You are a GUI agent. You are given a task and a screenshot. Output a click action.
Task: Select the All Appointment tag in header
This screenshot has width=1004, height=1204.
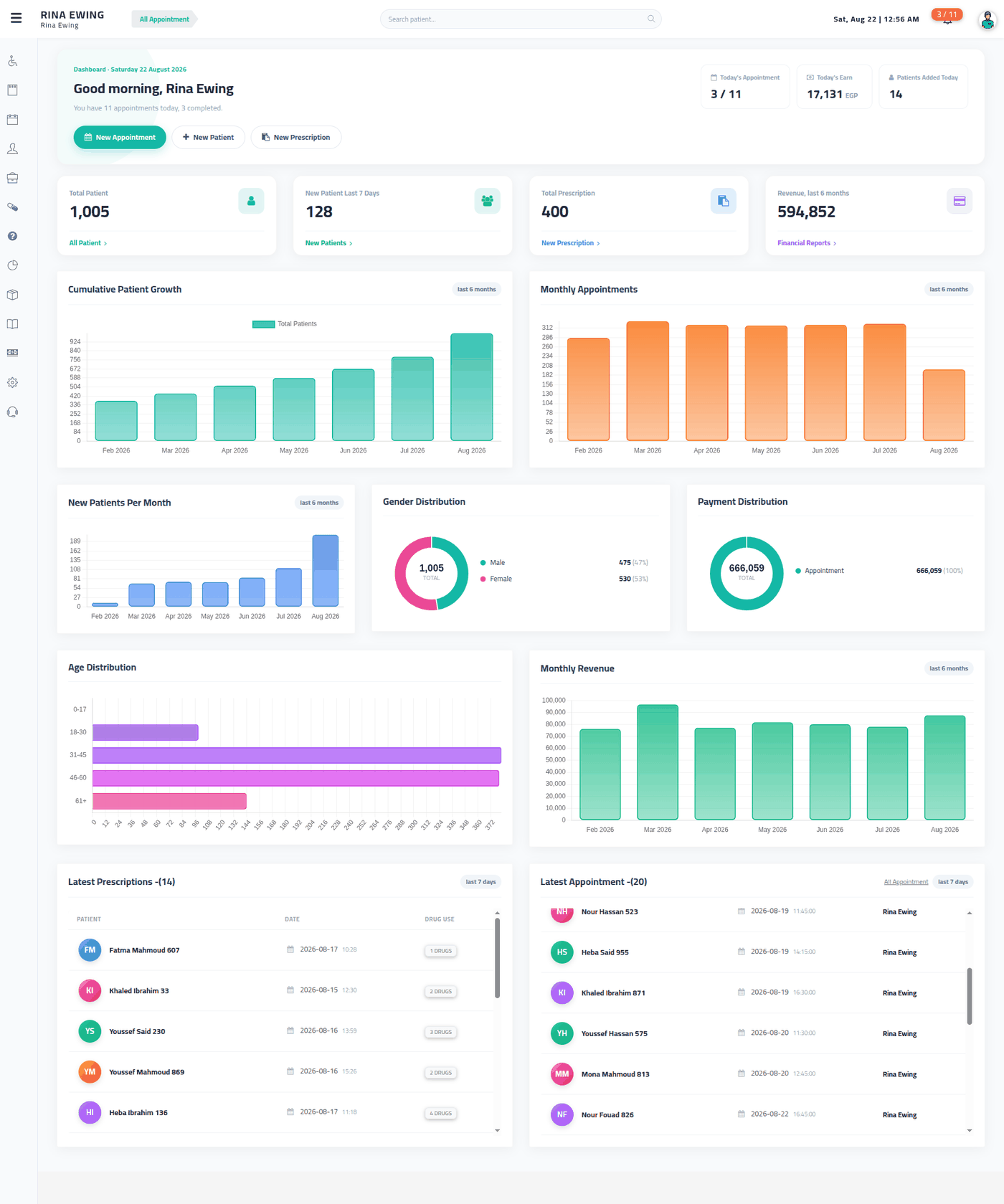pyautogui.click(x=164, y=19)
